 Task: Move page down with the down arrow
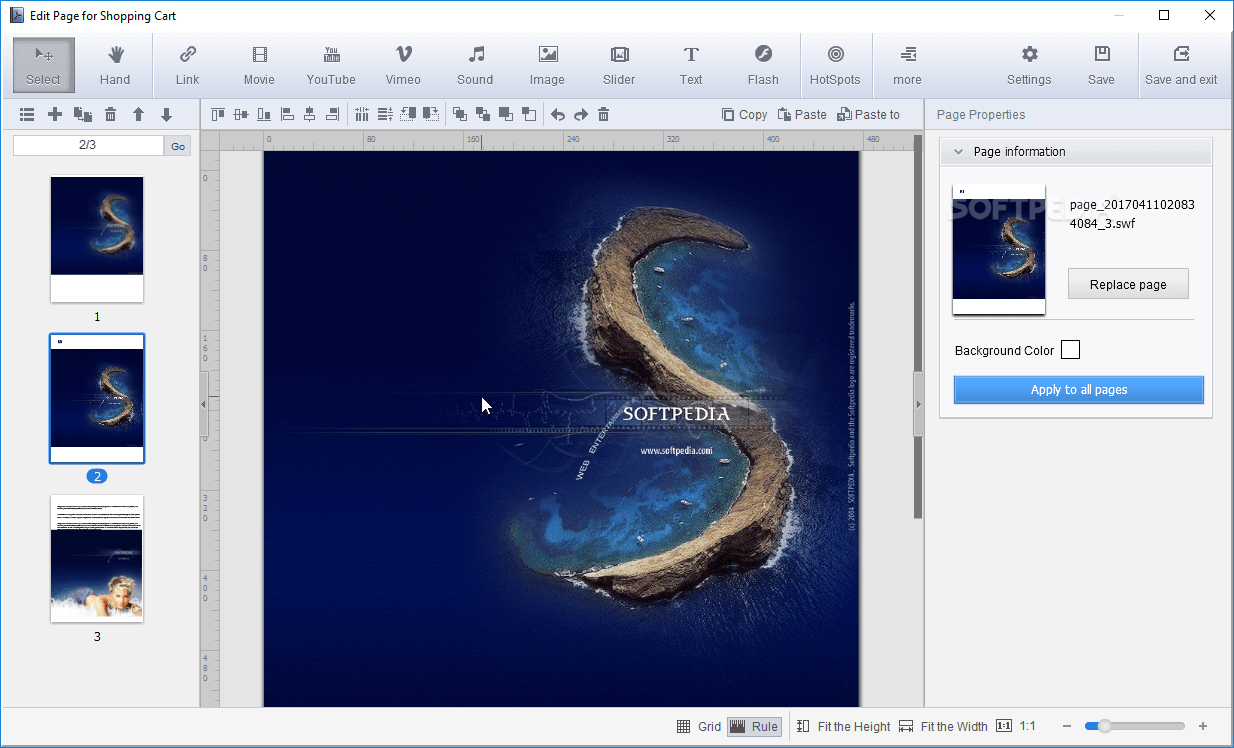point(167,115)
